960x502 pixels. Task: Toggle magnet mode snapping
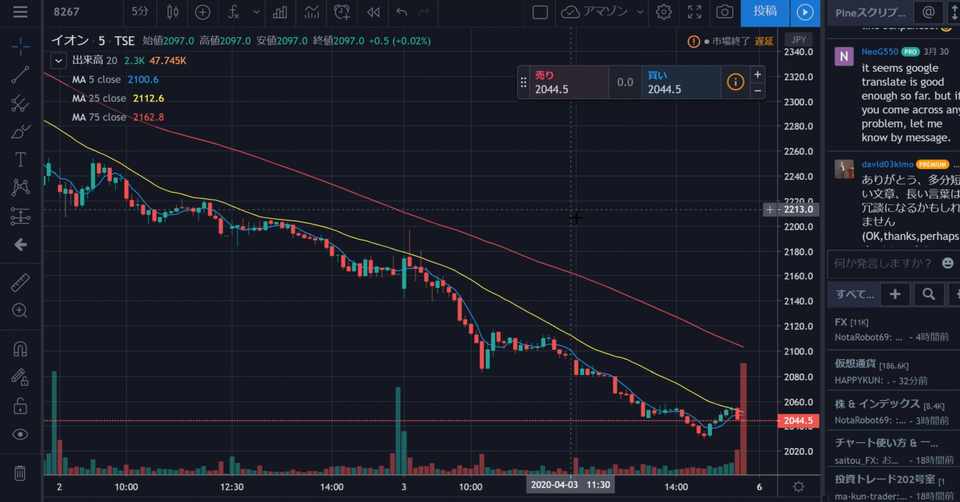(x=20, y=348)
